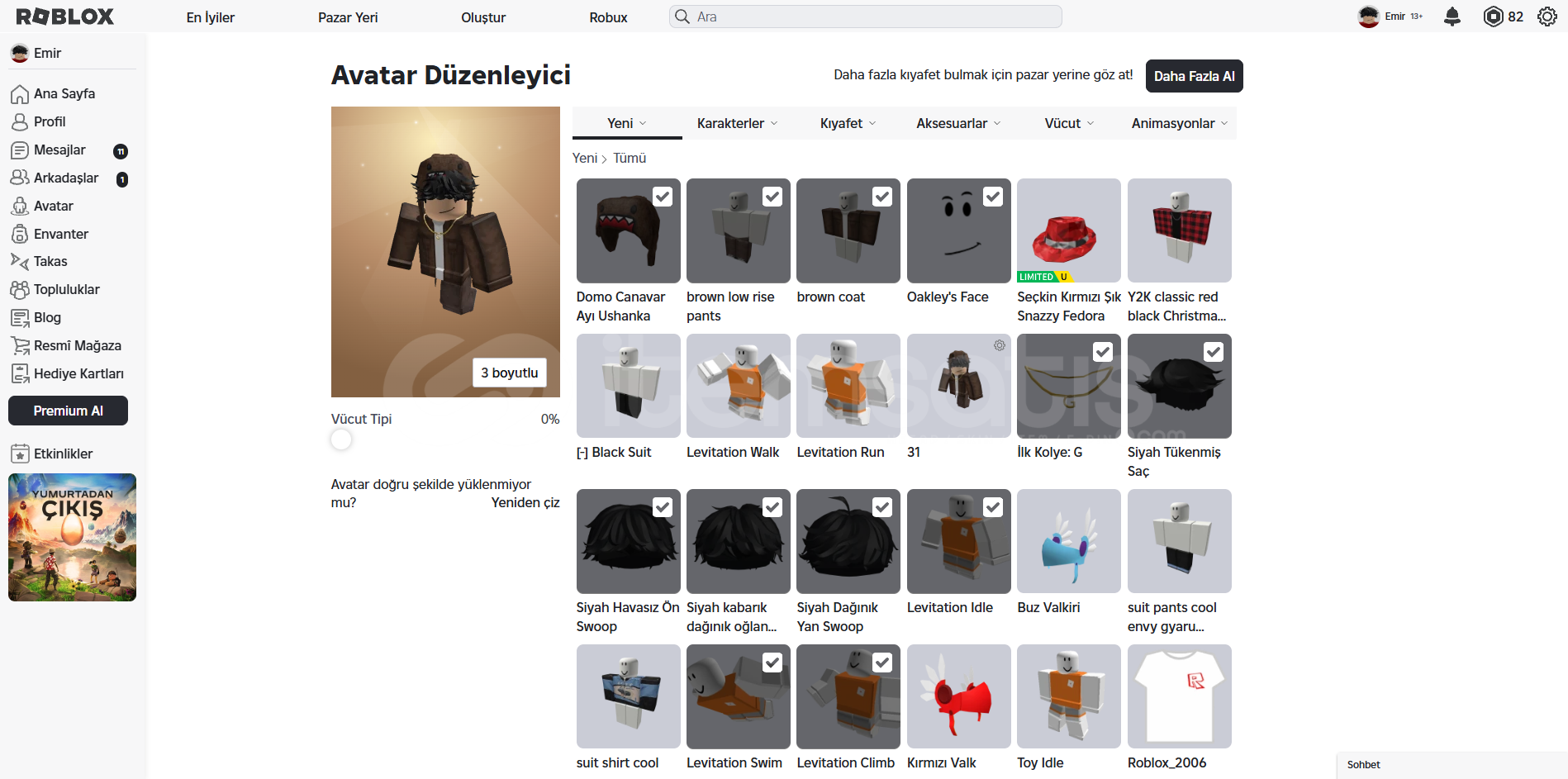Click the Premium Al button

[x=68, y=411]
